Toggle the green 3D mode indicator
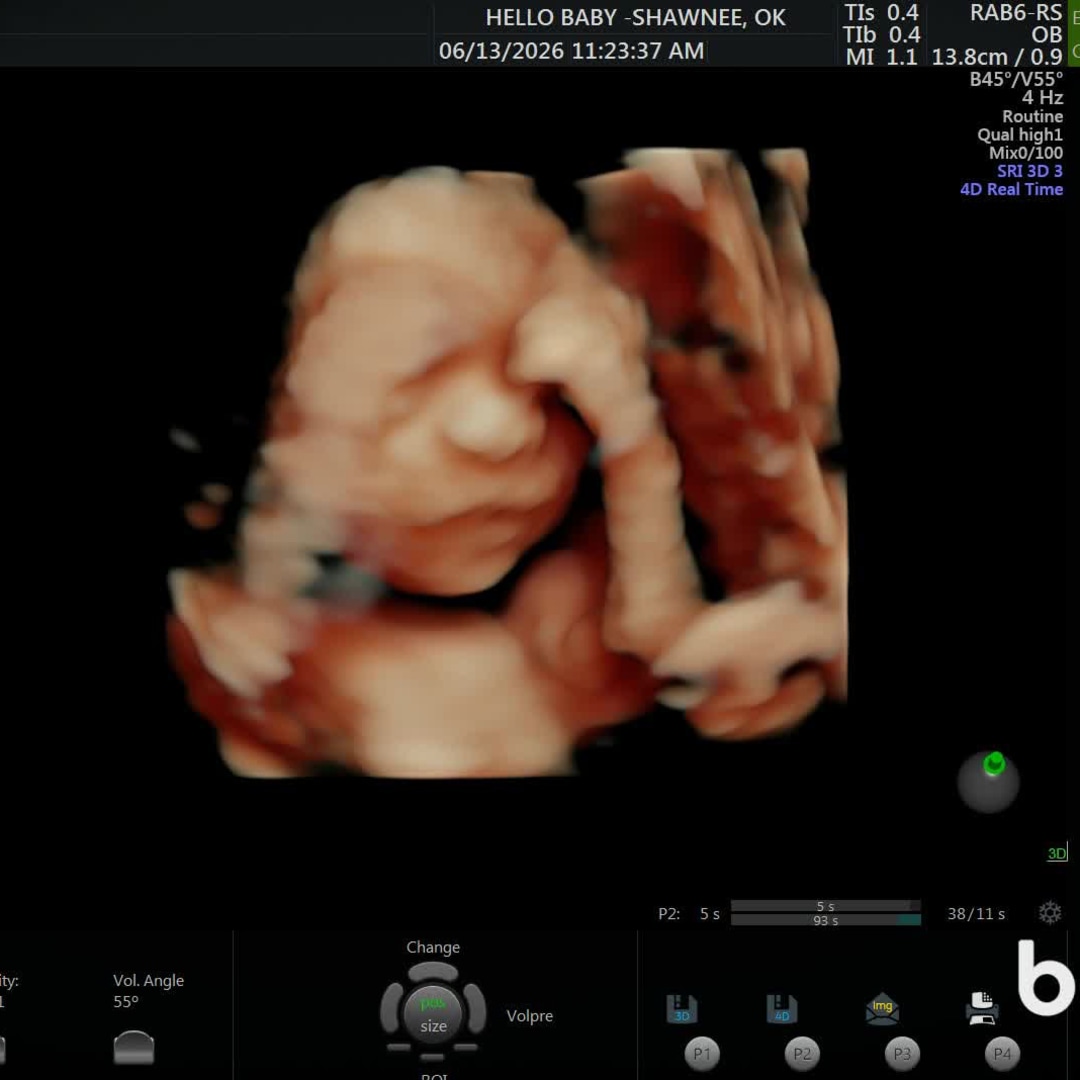Screen dimensions: 1080x1080 (x=1057, y=853)
